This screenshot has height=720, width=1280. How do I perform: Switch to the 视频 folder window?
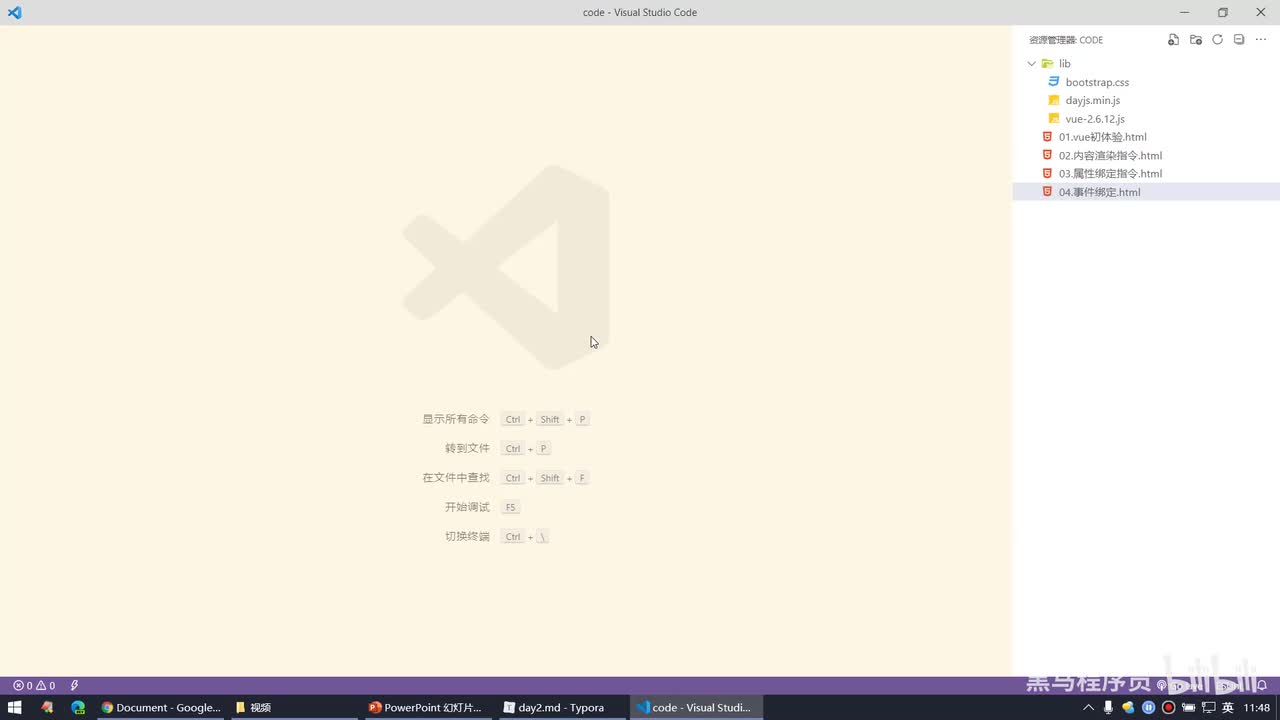(x=294, y=707)
